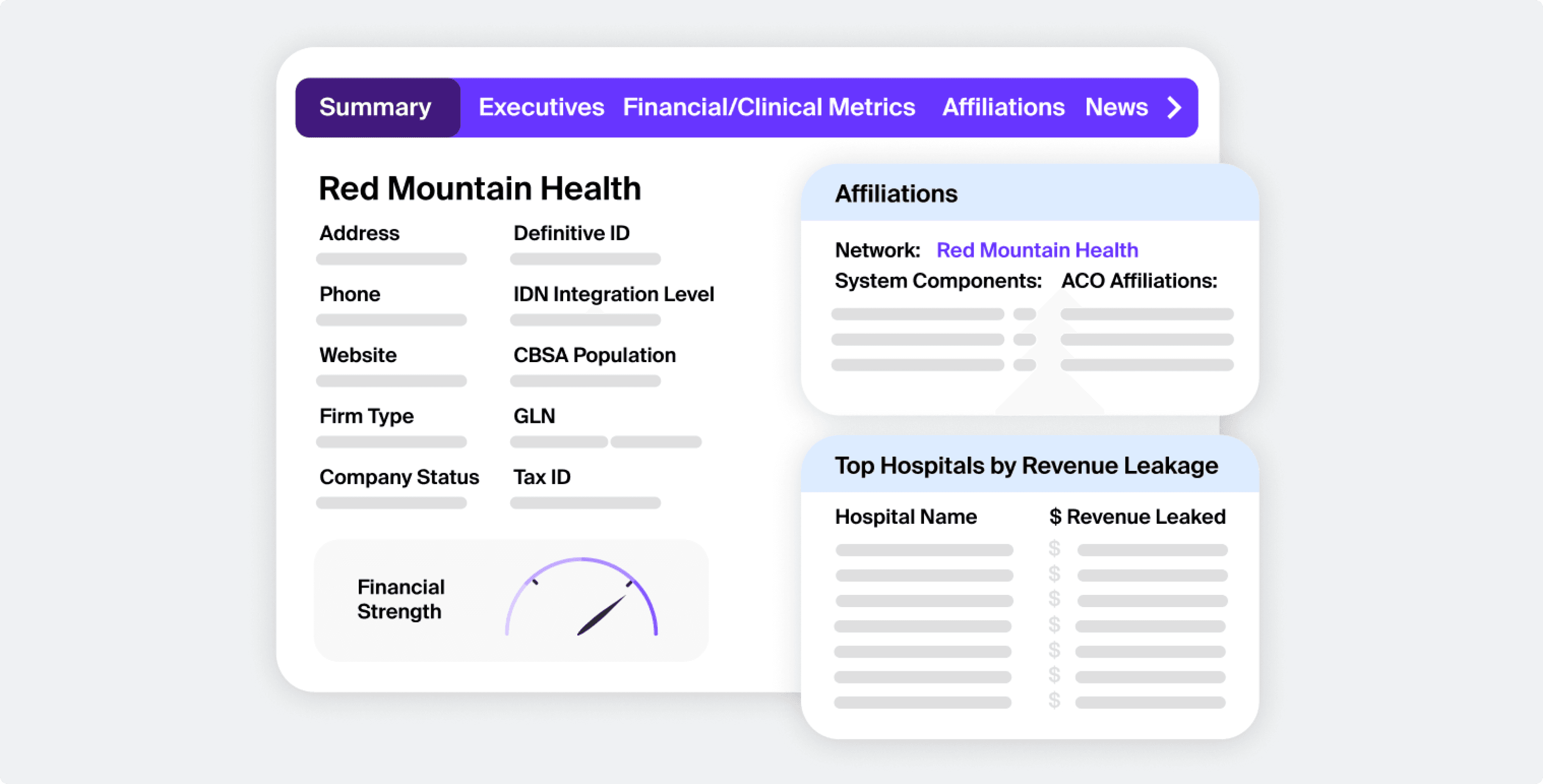Select the Address field label

click(359, 233)
